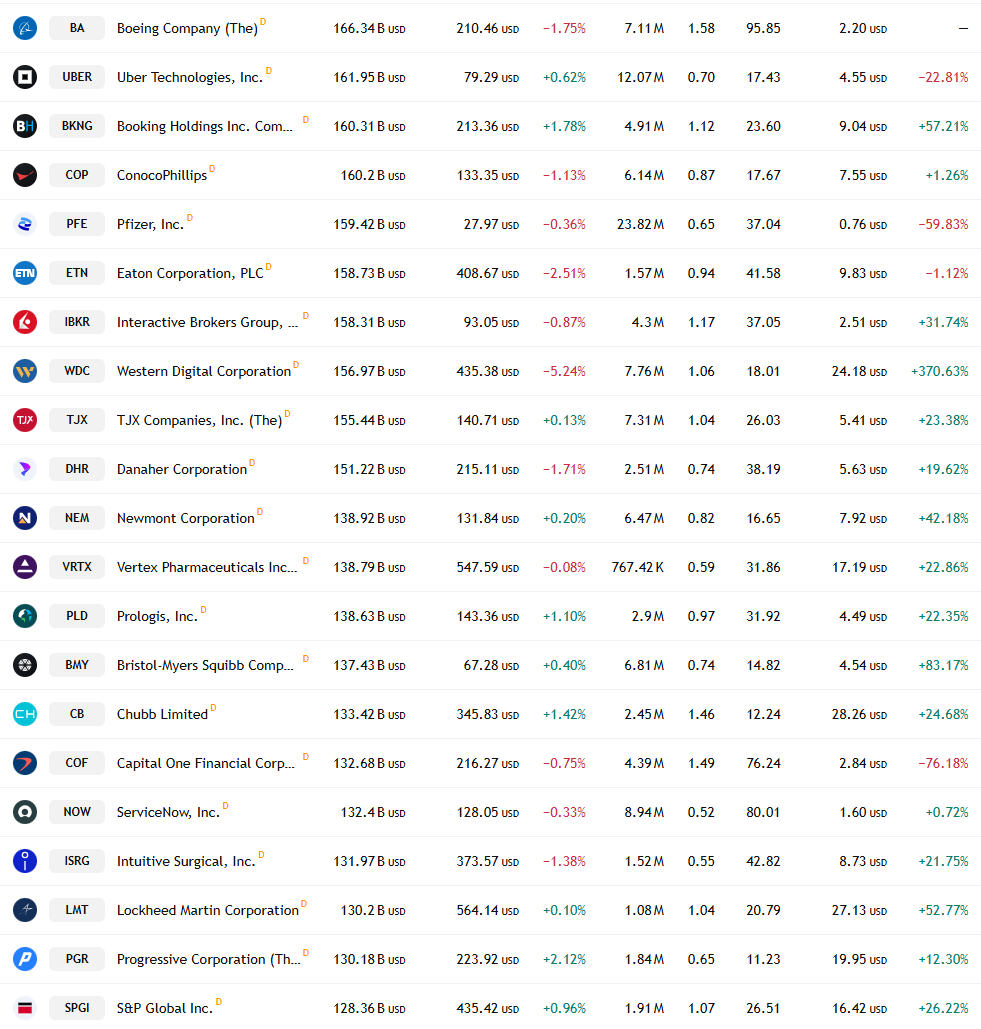Click Vertex volume 767.42 K cell
The width and height of the screenshot is (981, 1029).
tap(637, 567)
